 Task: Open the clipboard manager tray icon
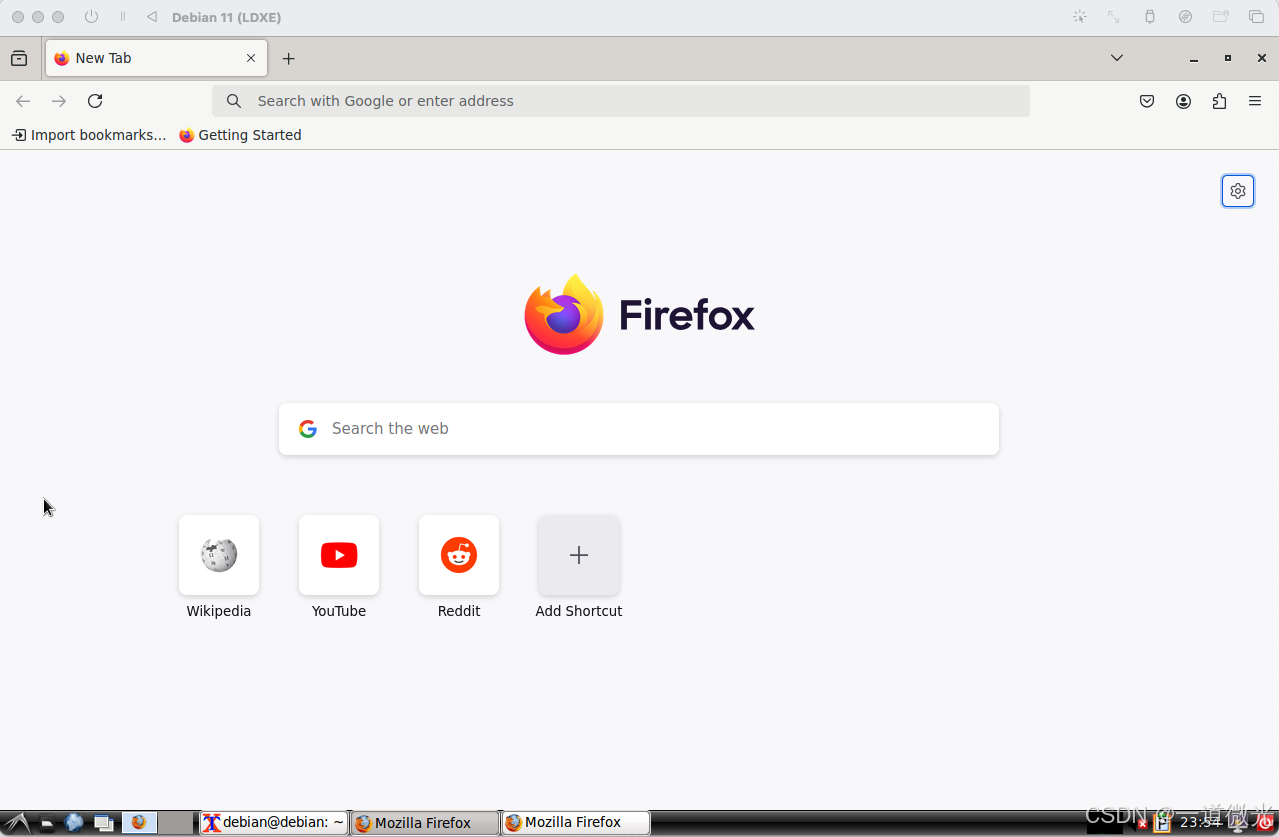[x=1162, y=823]
